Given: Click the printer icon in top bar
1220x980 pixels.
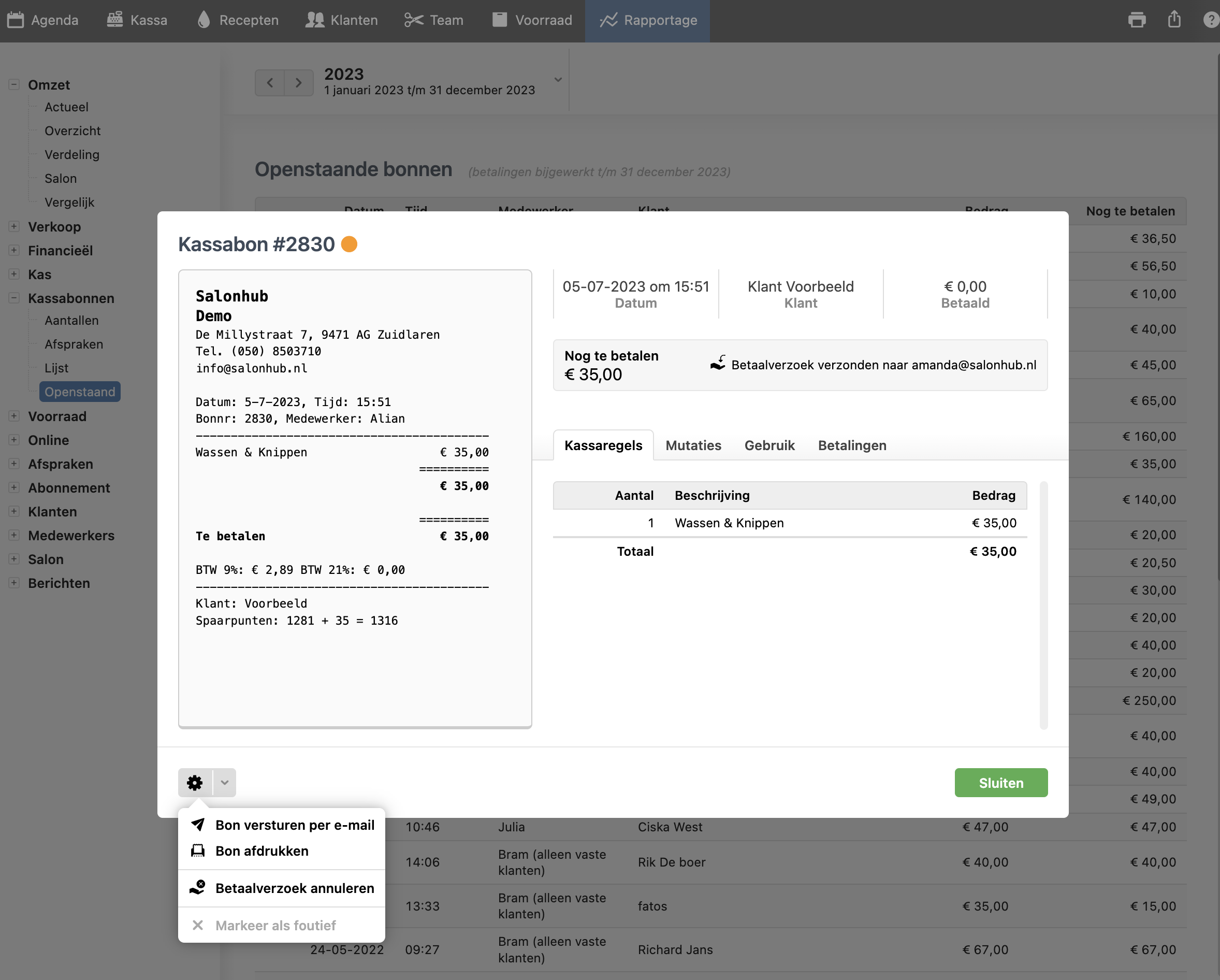Looking at the screenshot, I should pyautogui.click(x=1136, y=20).
